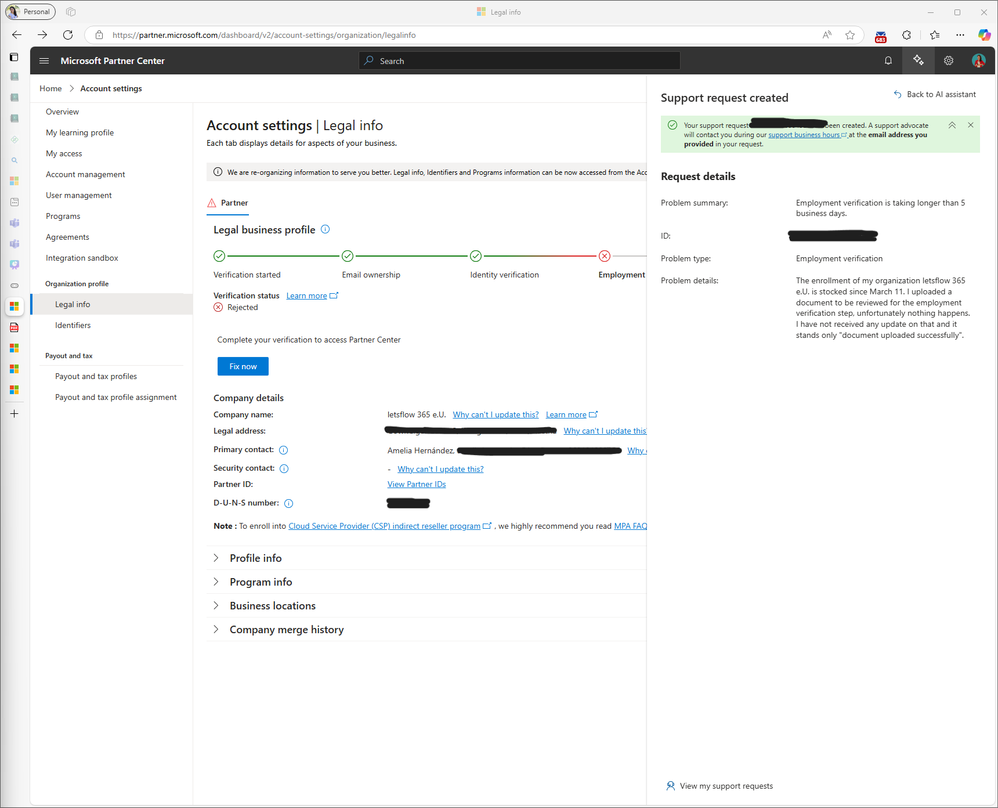Open the settings gear in Partner Center header
Screen dimensions: 998x808
coord(948,61)
